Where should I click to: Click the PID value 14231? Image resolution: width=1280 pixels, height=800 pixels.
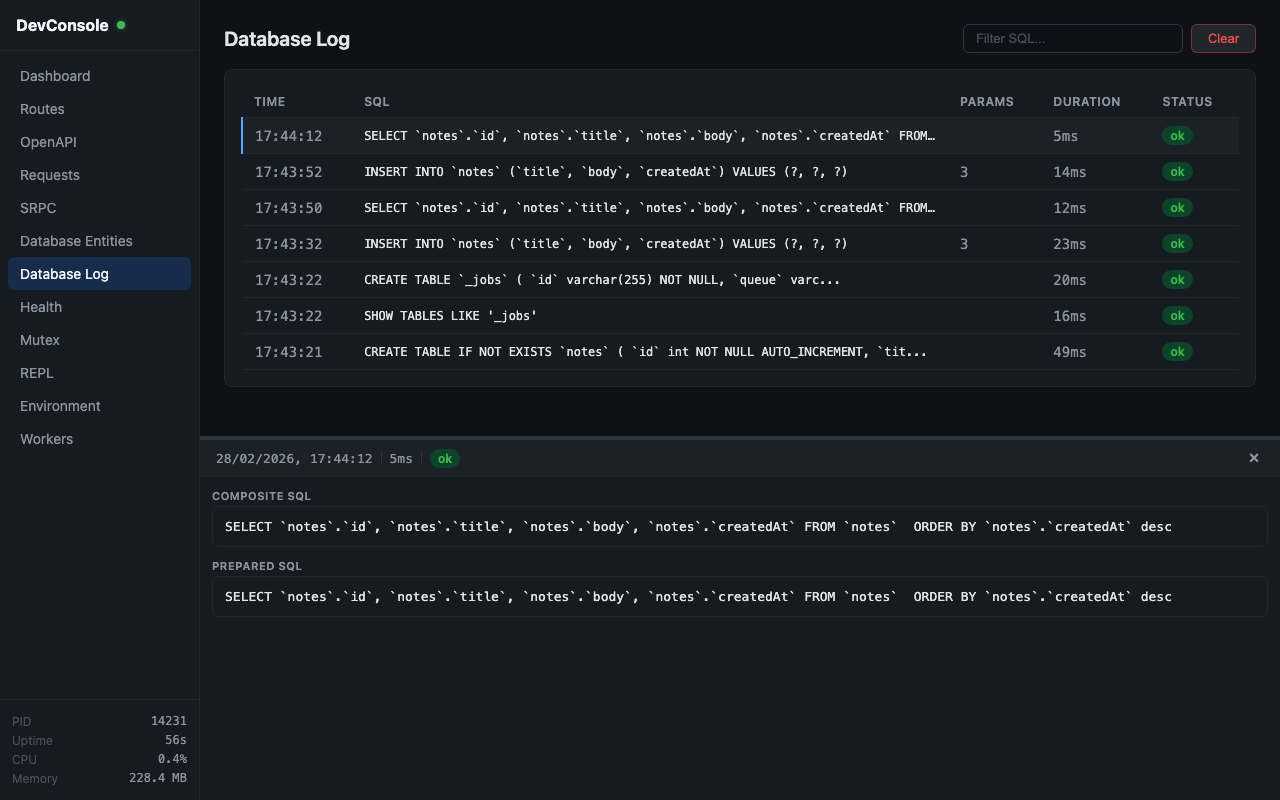pyautogui.click(x=169, y=721)
